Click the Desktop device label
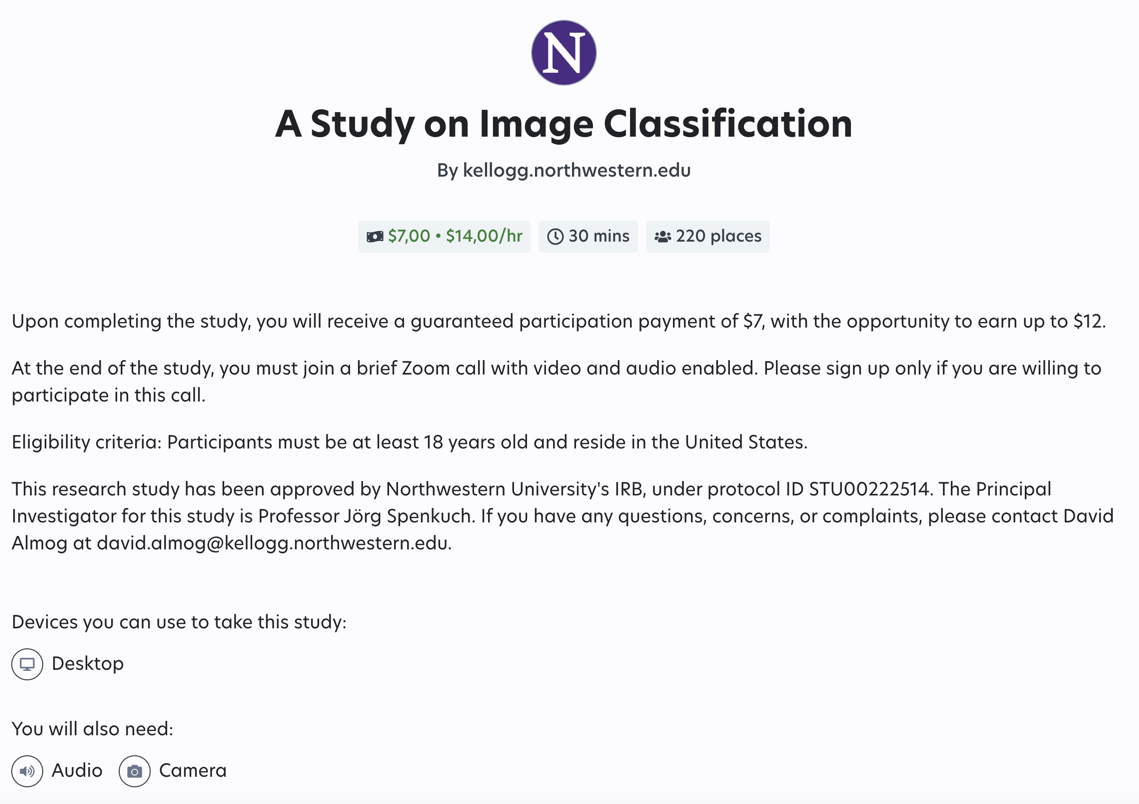Image resolution: width=1139 pixels, height=804 pixels. coord(88,664)
